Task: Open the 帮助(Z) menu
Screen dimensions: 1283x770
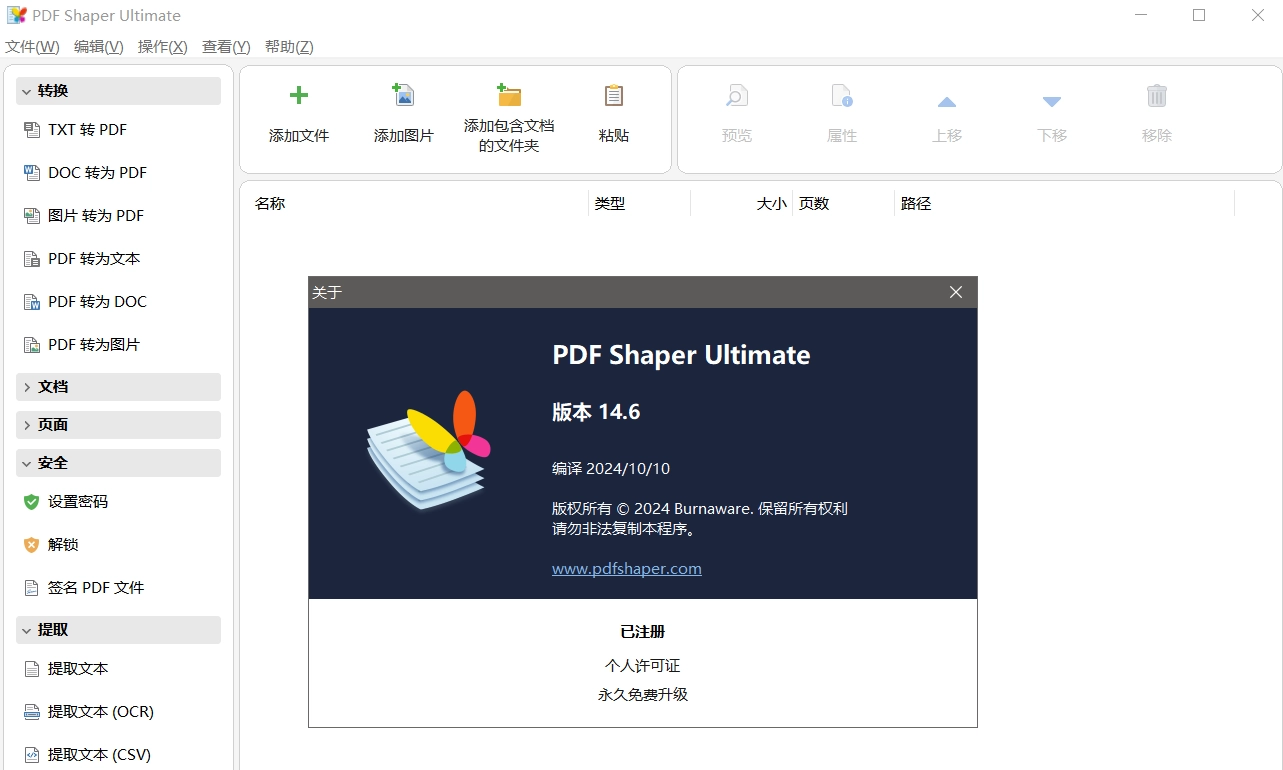Action: [x=289, y=47]
